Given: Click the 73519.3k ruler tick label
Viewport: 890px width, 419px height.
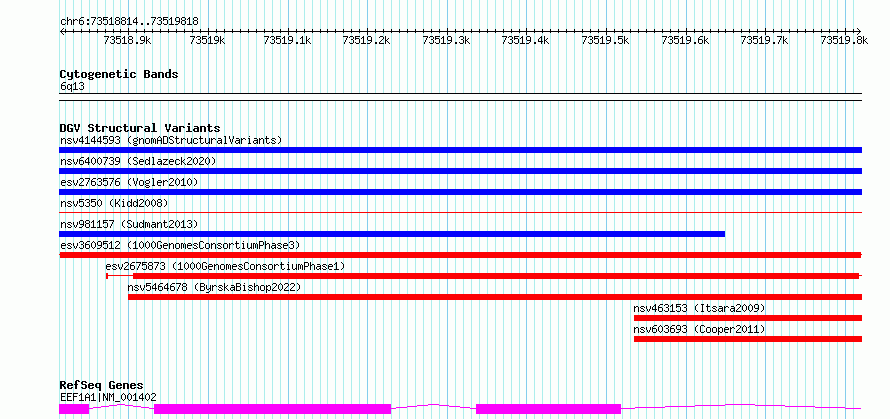Looking at the screenshot, I should (x=447, y=40).
